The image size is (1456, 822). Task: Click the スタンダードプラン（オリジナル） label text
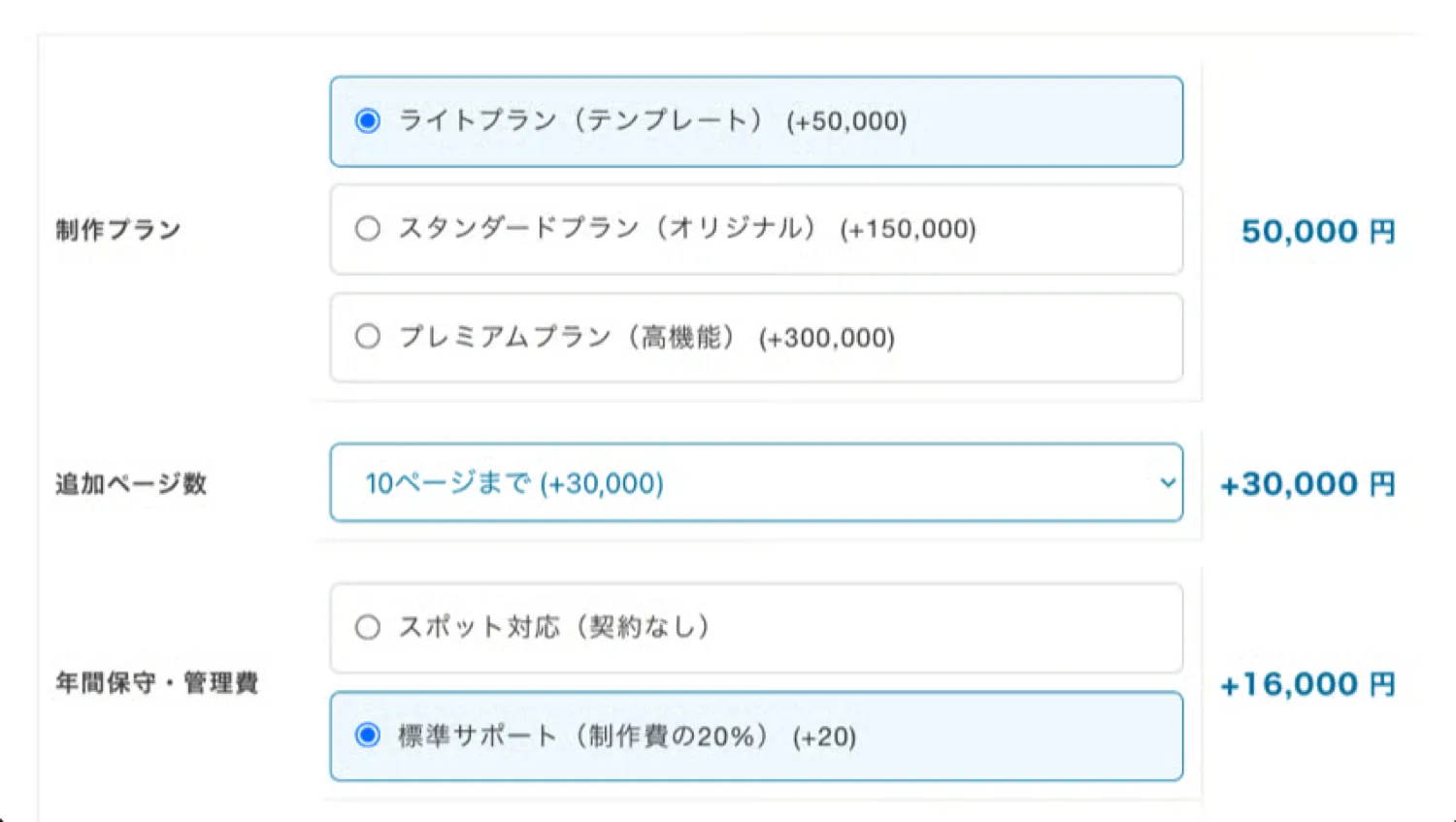tap(608, 229)
